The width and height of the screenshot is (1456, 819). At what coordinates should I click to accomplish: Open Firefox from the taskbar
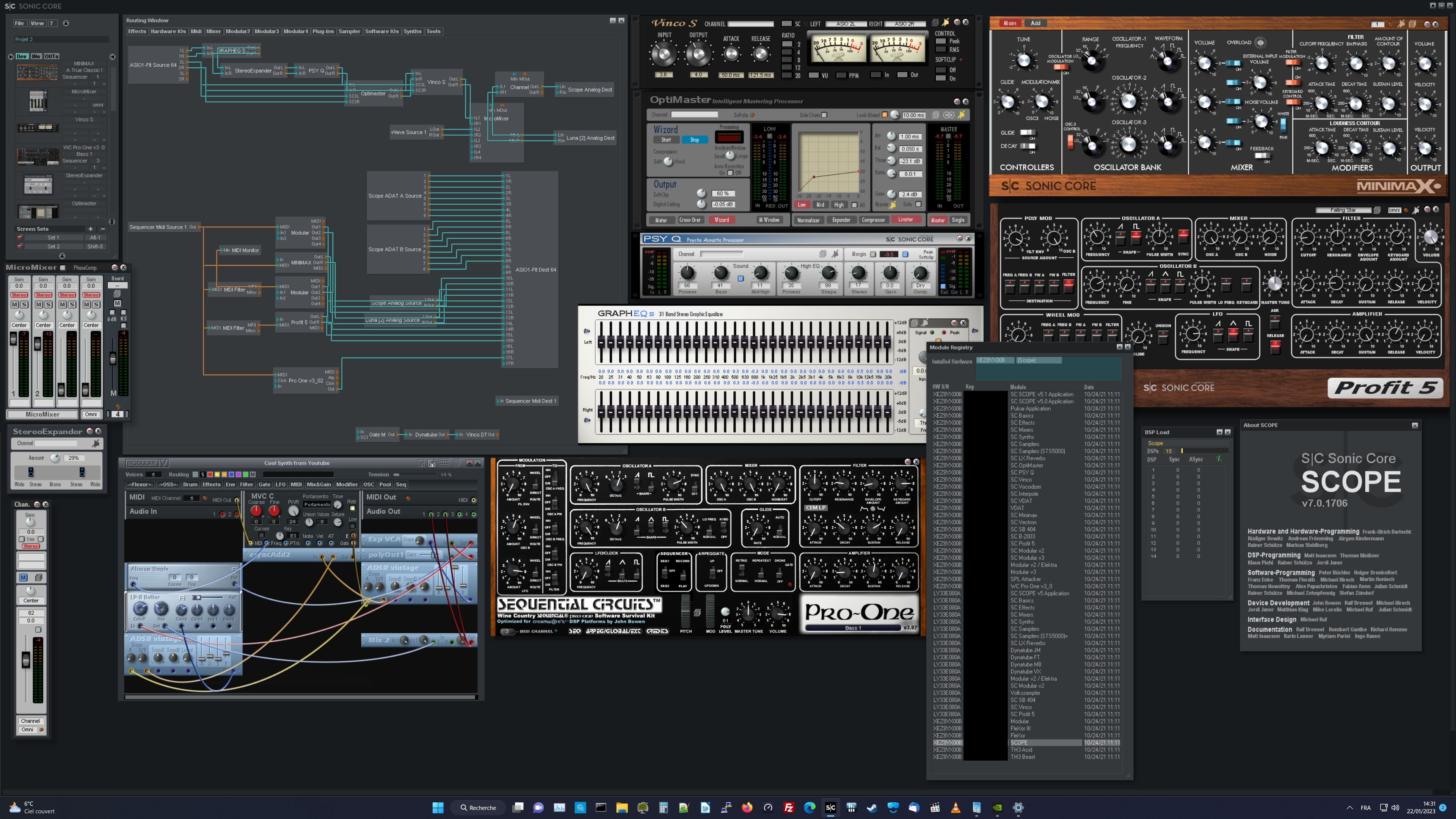tap(747, 807)
